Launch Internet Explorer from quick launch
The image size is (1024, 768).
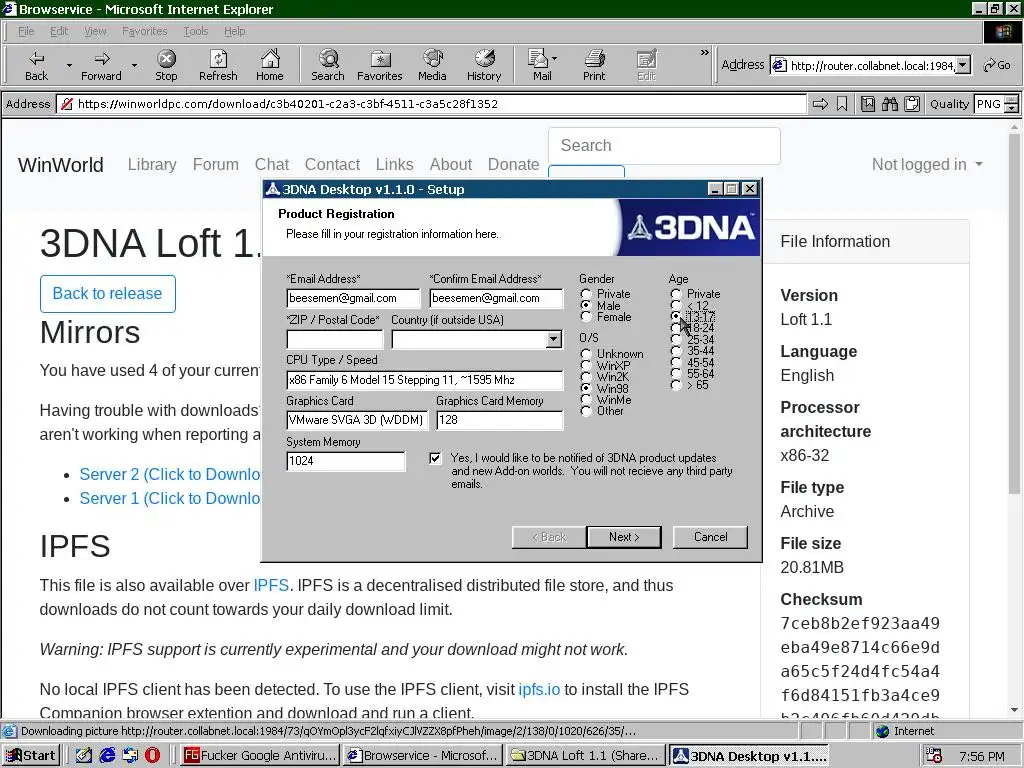107,756
